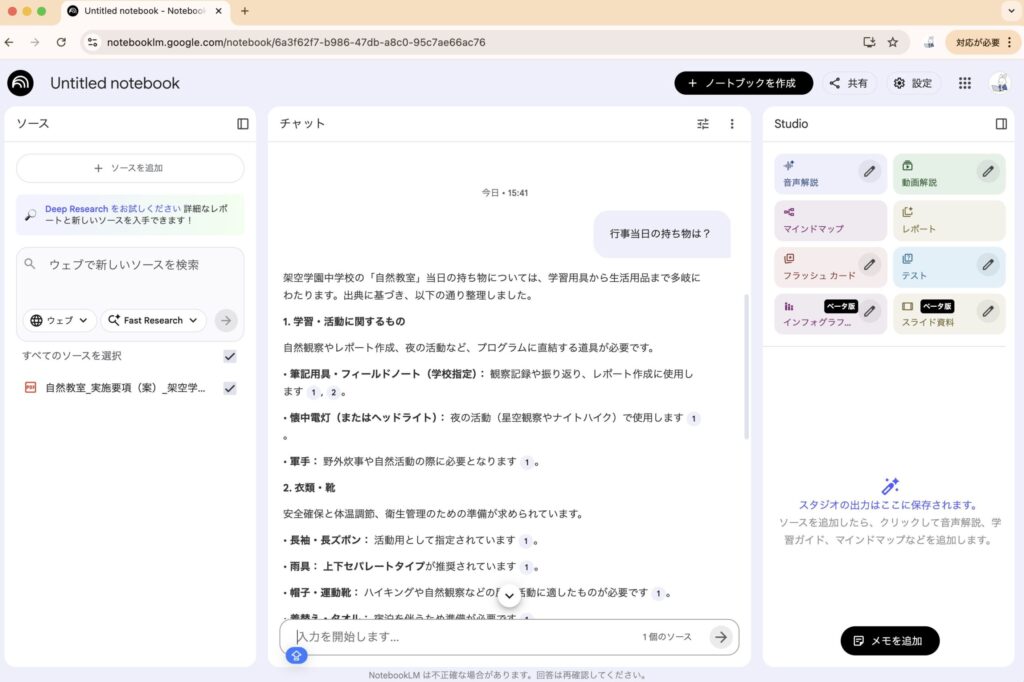Click edit pencil on 動画解説 card

tap(988, 172)
